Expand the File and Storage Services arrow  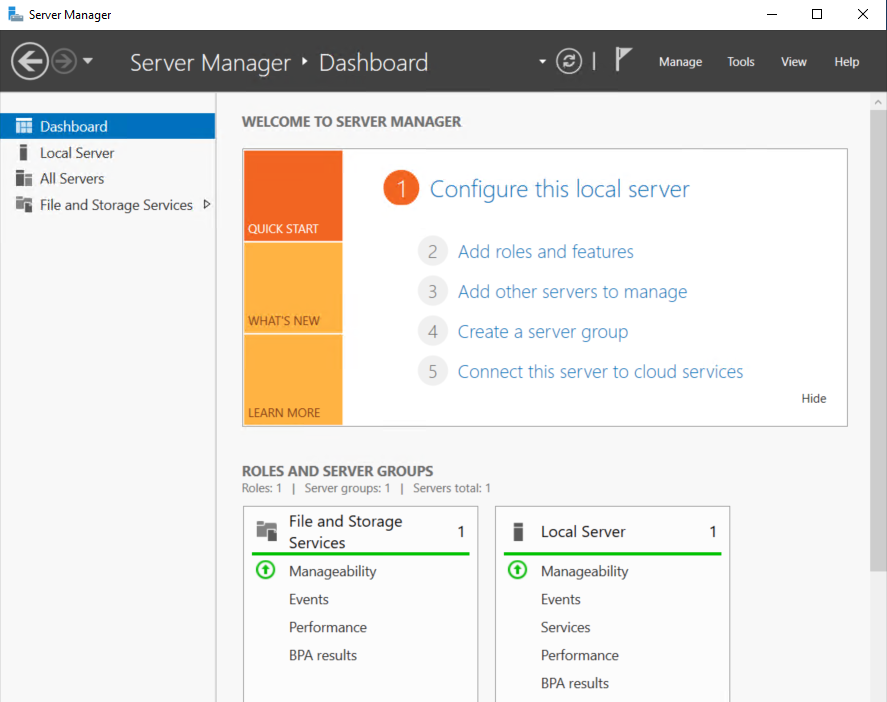point(207,204)
